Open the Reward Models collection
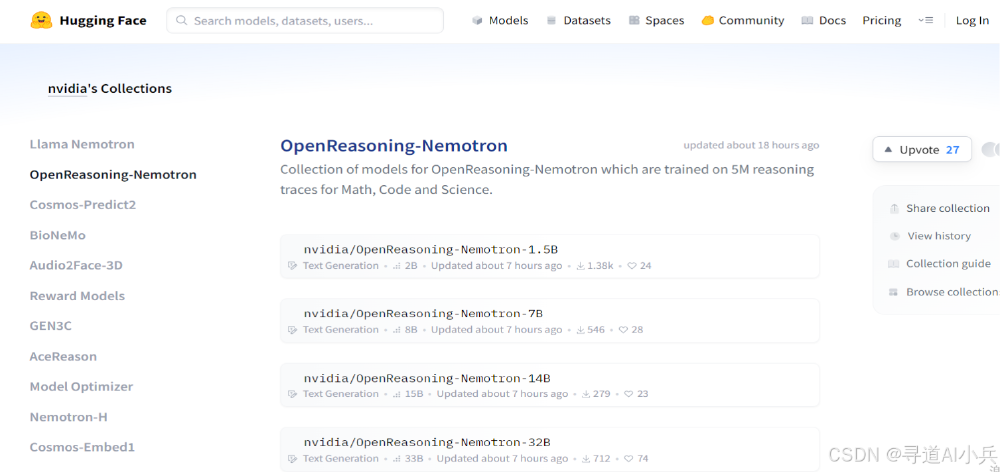The width and height of the screenshot is (1000, 472). tap(77, 296)
